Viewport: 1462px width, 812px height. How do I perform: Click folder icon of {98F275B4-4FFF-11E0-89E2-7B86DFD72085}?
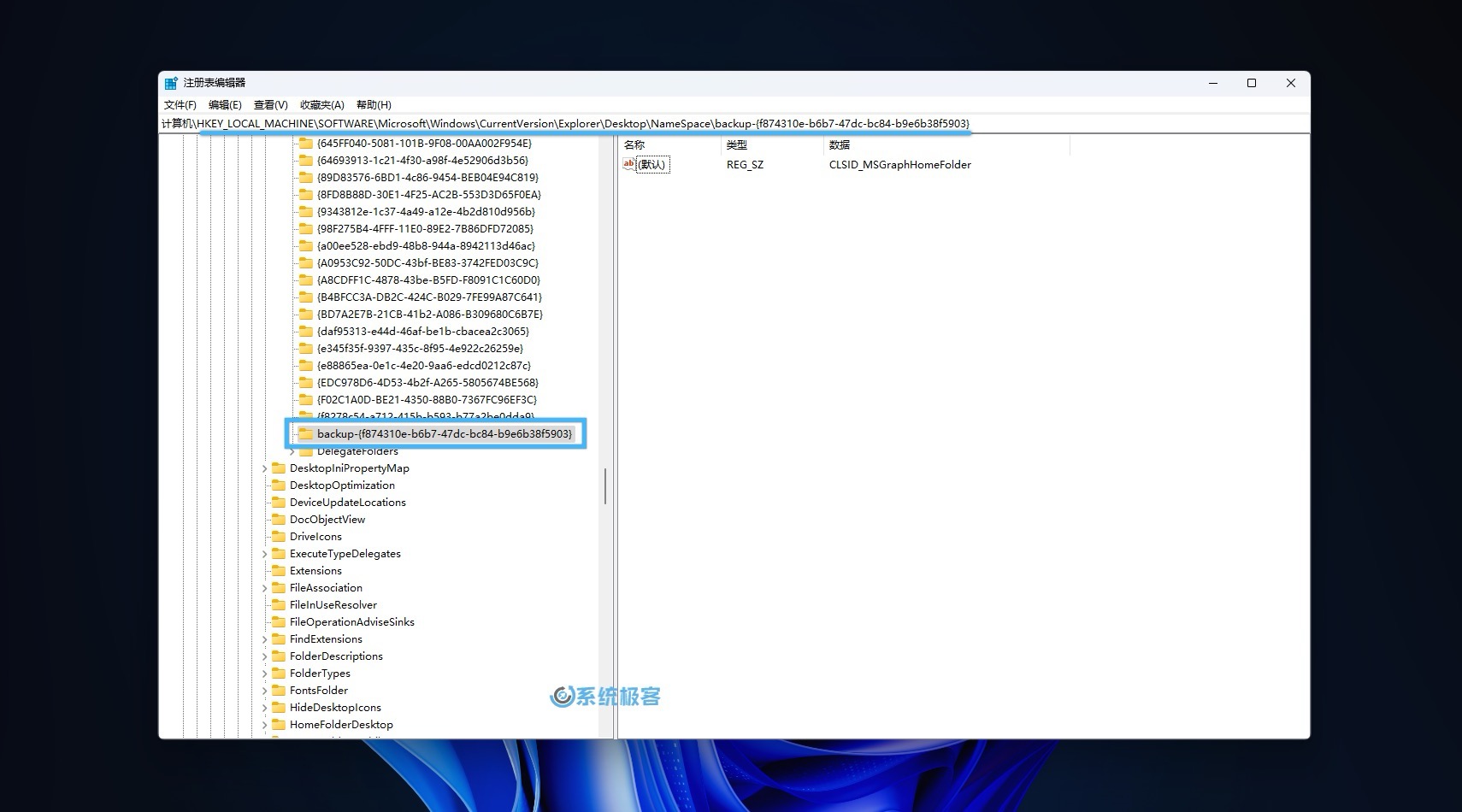tap(305, 229)
